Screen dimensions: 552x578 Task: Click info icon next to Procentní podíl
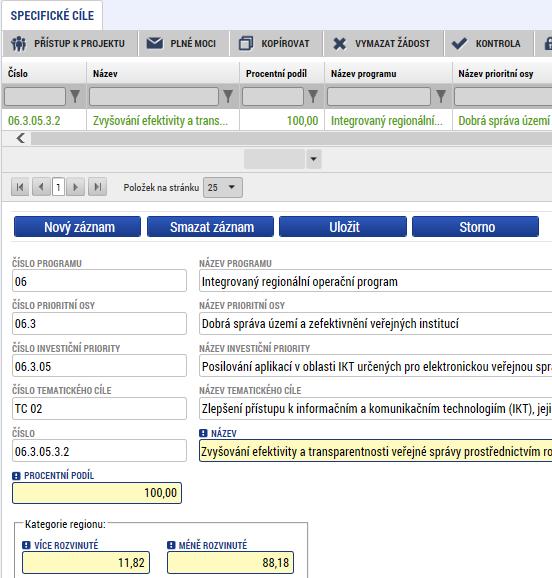(x=16, y=476)
